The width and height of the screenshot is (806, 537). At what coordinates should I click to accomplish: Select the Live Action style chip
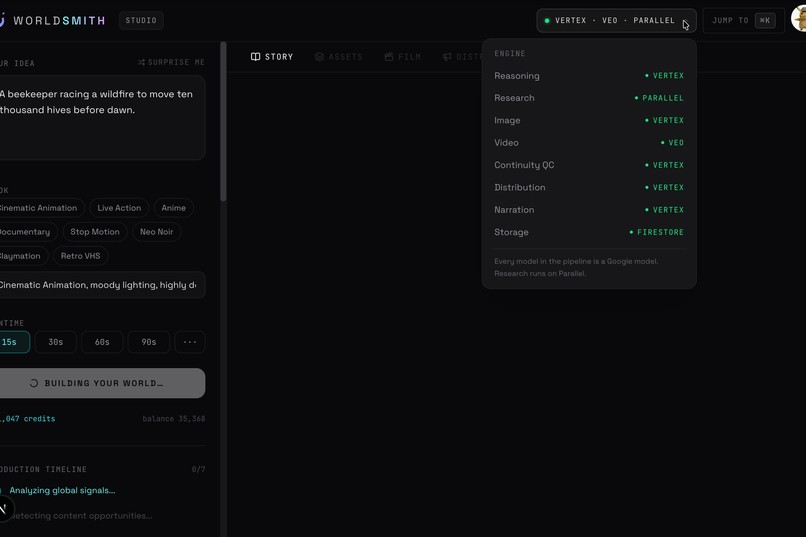point(119,208)
